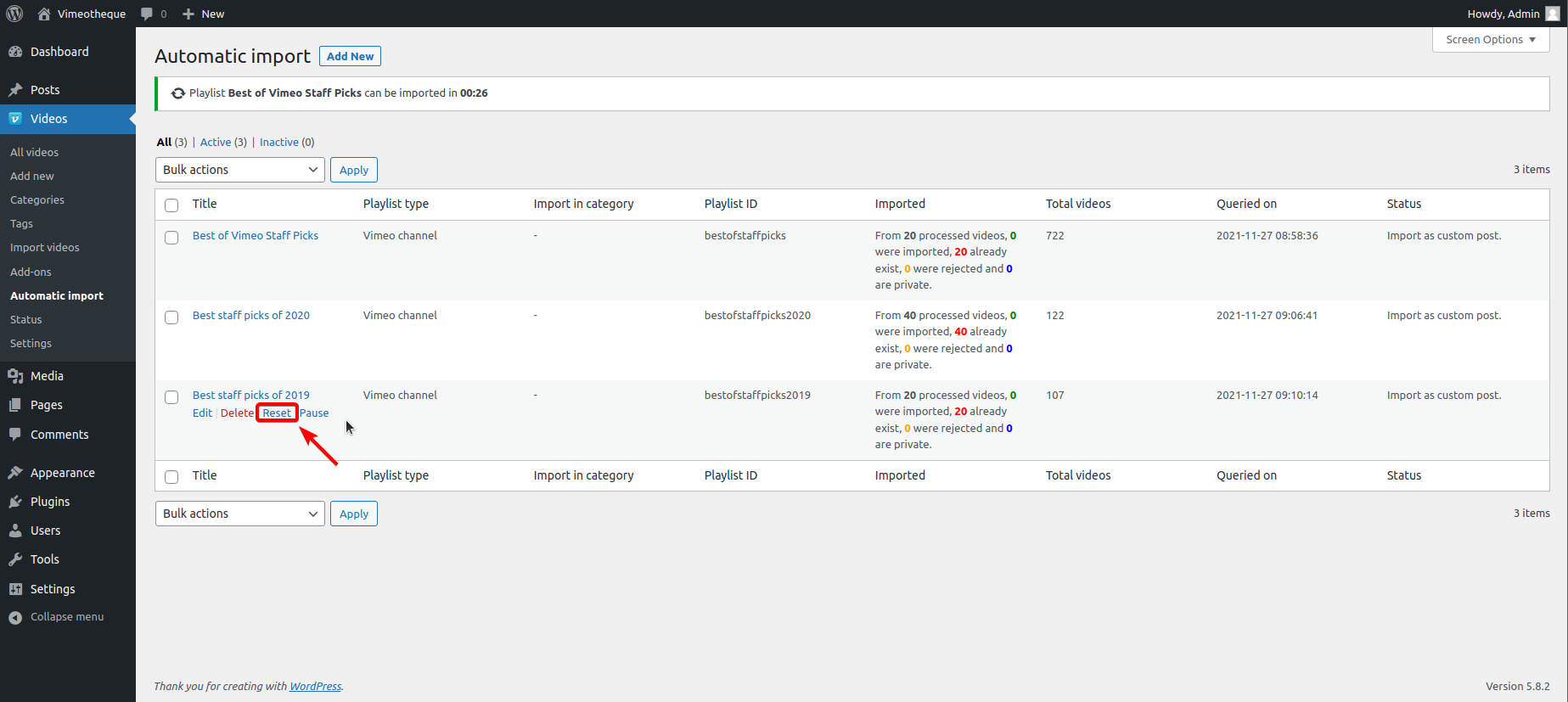
Task: Open Categories submenu item
Action: 37,199
